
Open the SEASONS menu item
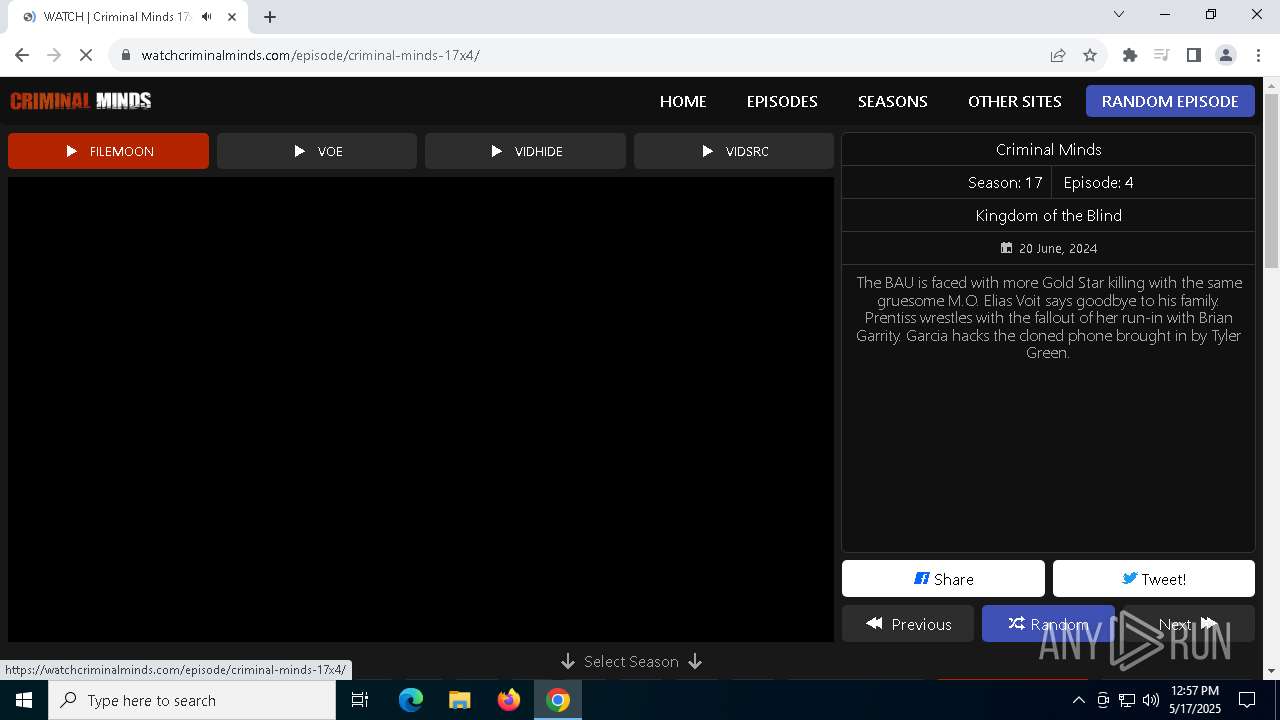click(893, 101)
